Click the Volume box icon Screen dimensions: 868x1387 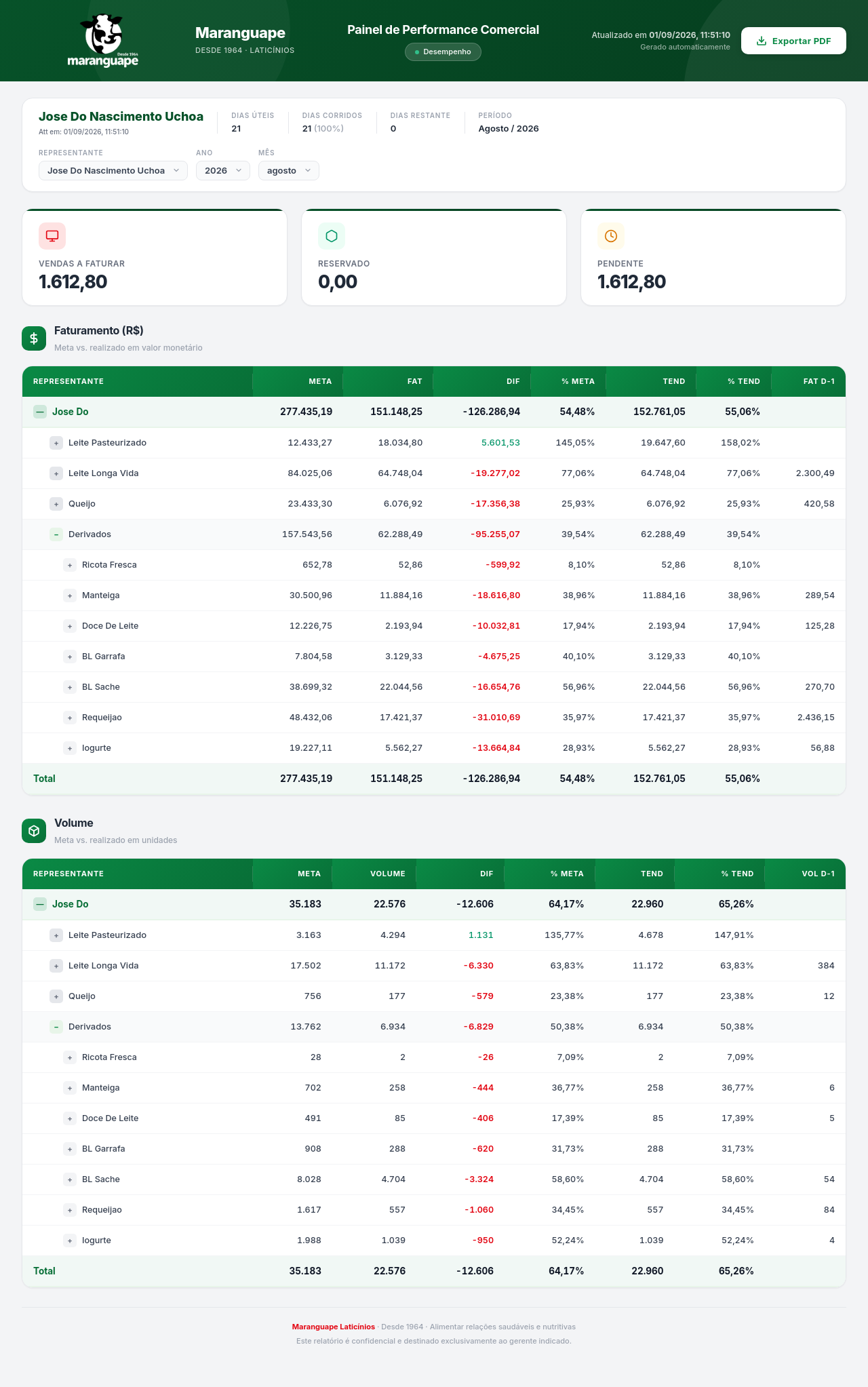pyautogui.click(x=34, y=831)
